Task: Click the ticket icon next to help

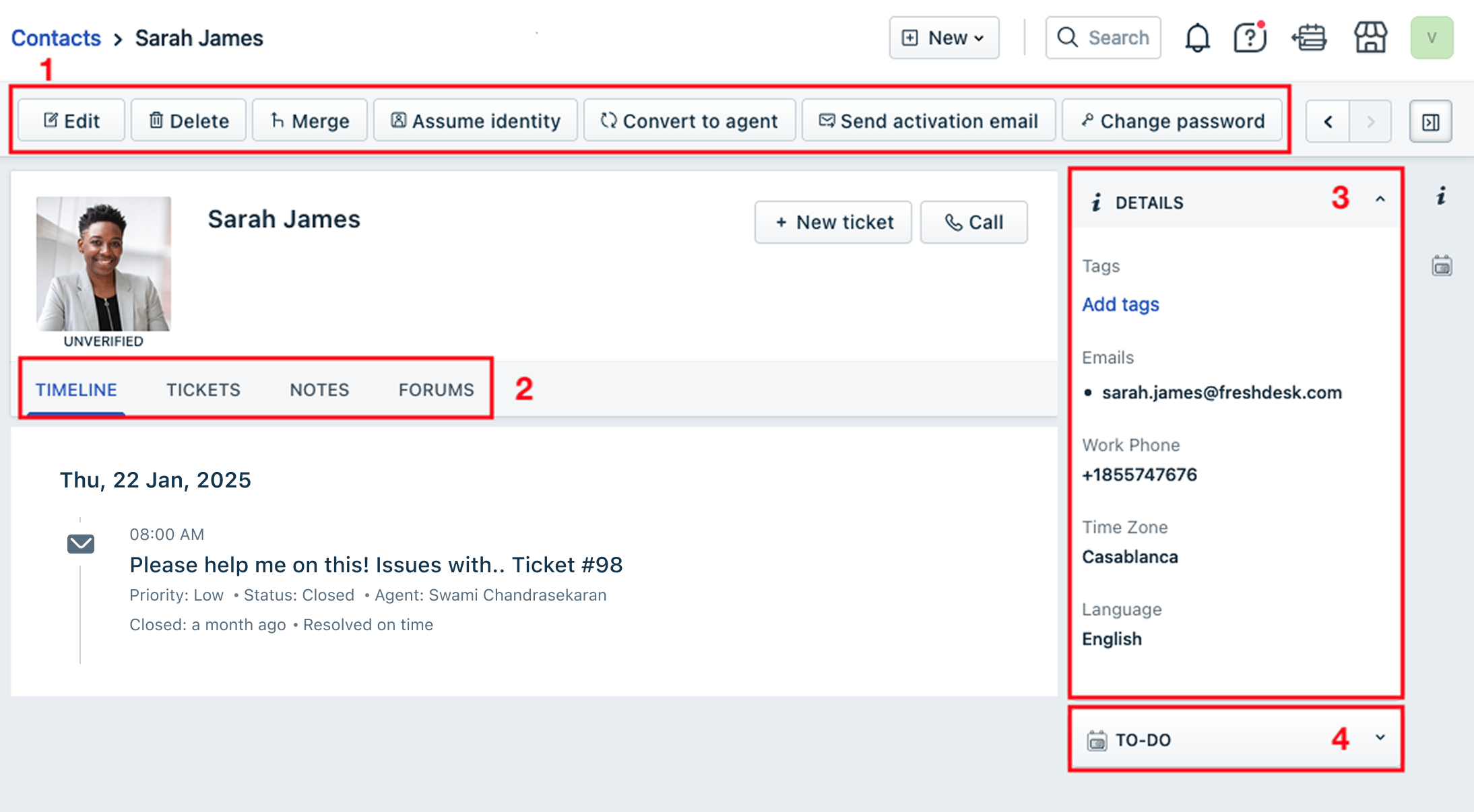Action: point(1309,38)
